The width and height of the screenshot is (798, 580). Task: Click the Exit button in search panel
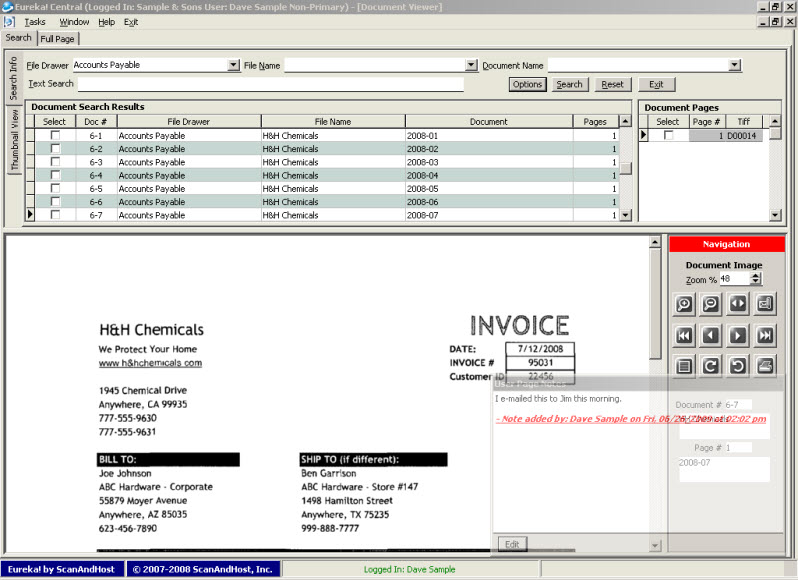point(657,84)
